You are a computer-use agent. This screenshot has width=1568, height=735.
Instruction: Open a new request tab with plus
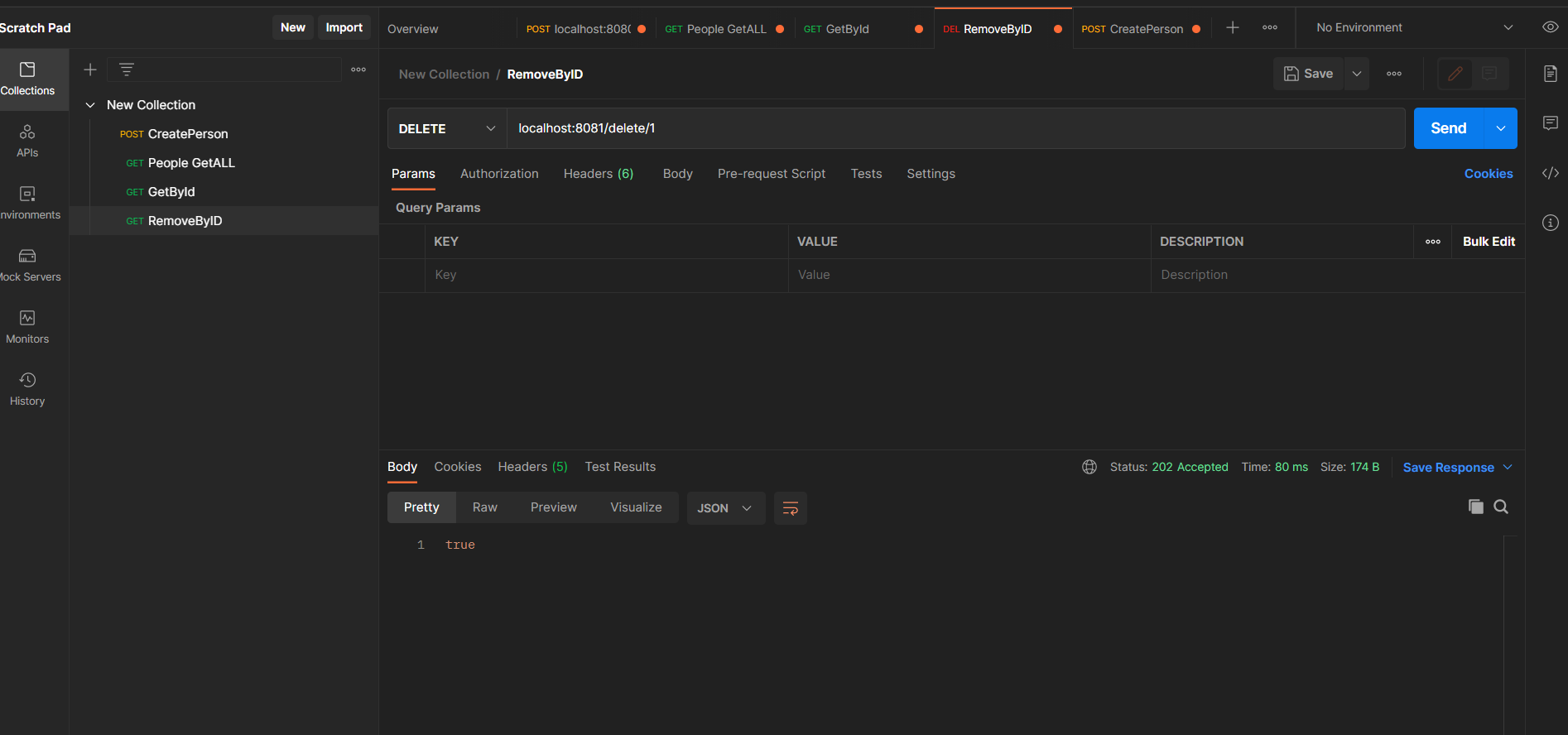(1233, 28)
